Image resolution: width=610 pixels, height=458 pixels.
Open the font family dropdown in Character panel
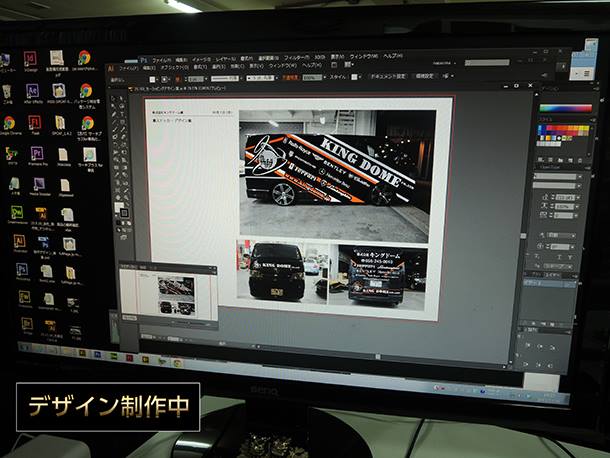point(554,177)
